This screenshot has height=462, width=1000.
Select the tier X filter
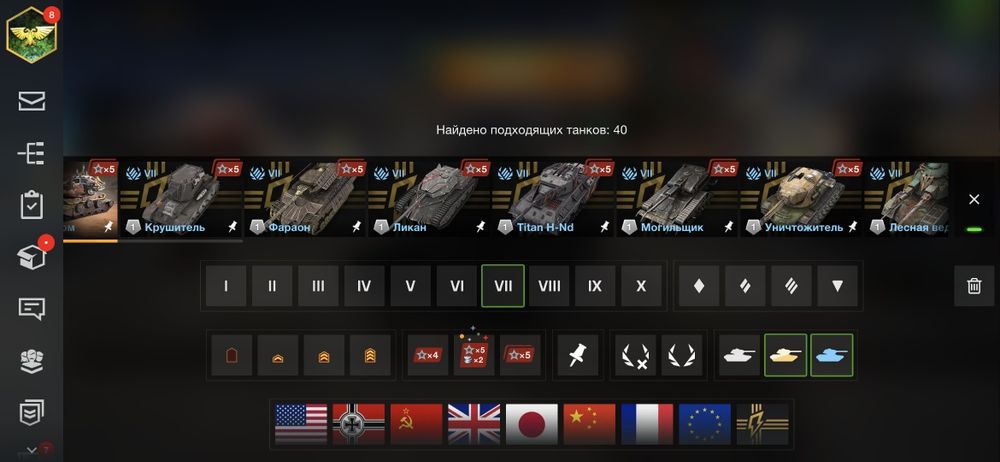641,286
